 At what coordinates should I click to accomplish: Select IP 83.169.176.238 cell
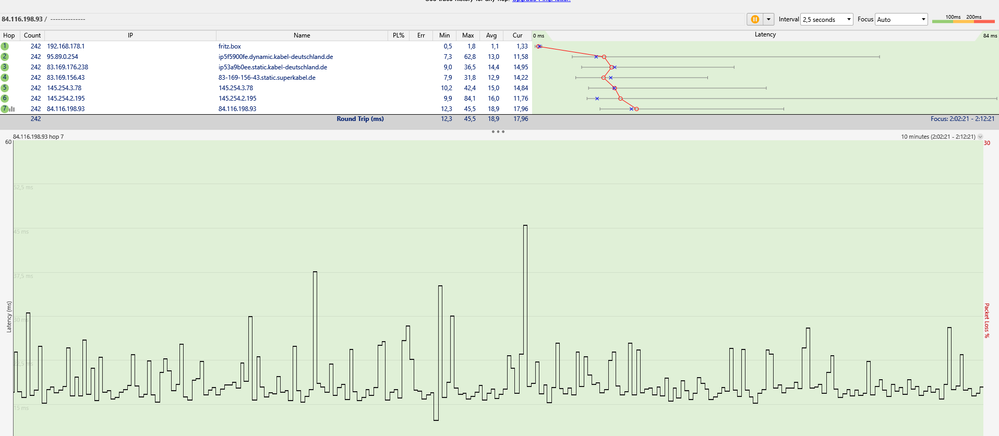(x=67, y=67)
